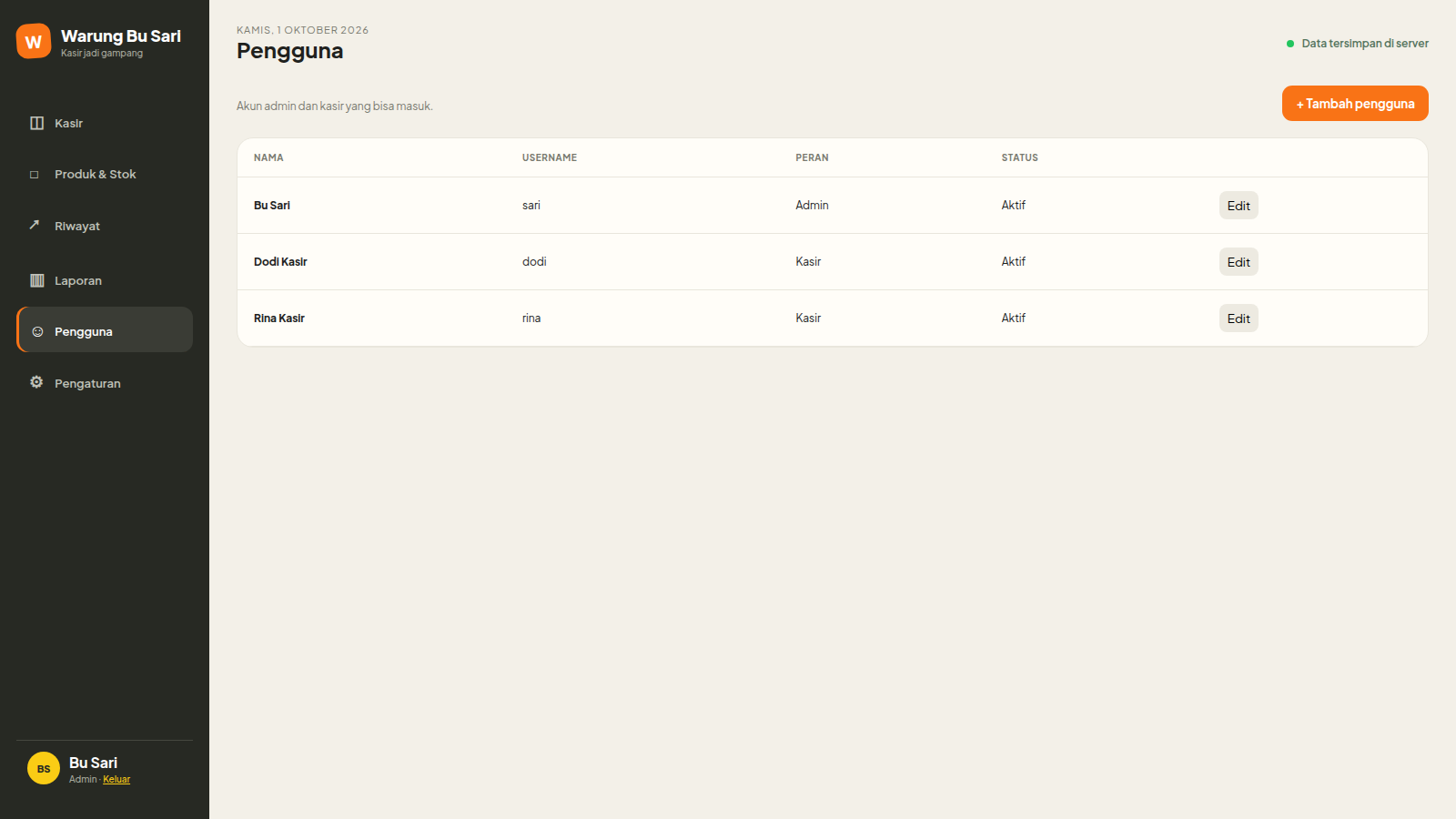This screenshot has height=819, width=1456.
Task: Click the PERAN column header
Action: [812, 157]
